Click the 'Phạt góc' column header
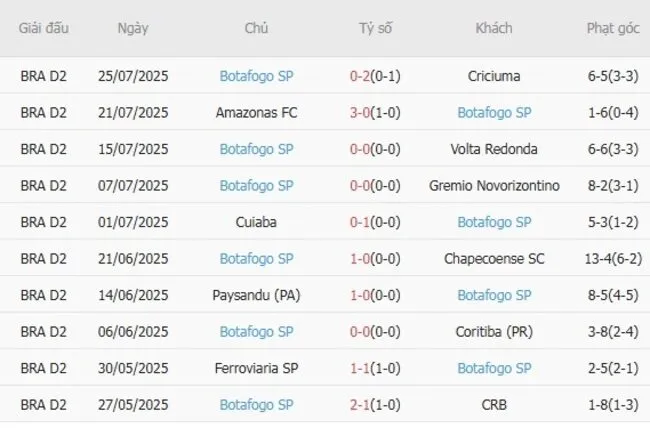650x428 pixels. coord(613,28)
